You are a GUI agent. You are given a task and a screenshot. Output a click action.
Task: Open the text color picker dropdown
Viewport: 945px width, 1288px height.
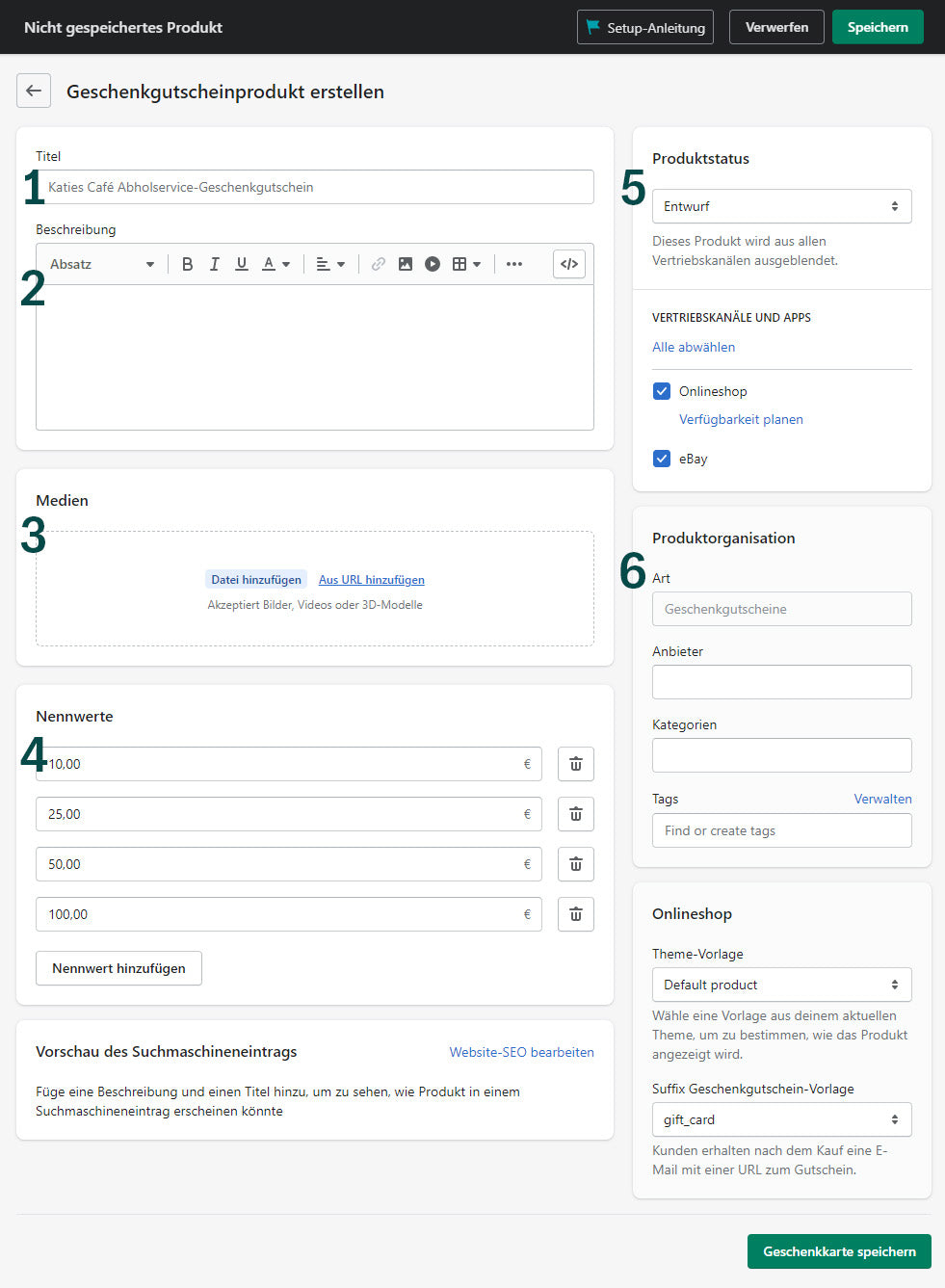click(276, 264)
